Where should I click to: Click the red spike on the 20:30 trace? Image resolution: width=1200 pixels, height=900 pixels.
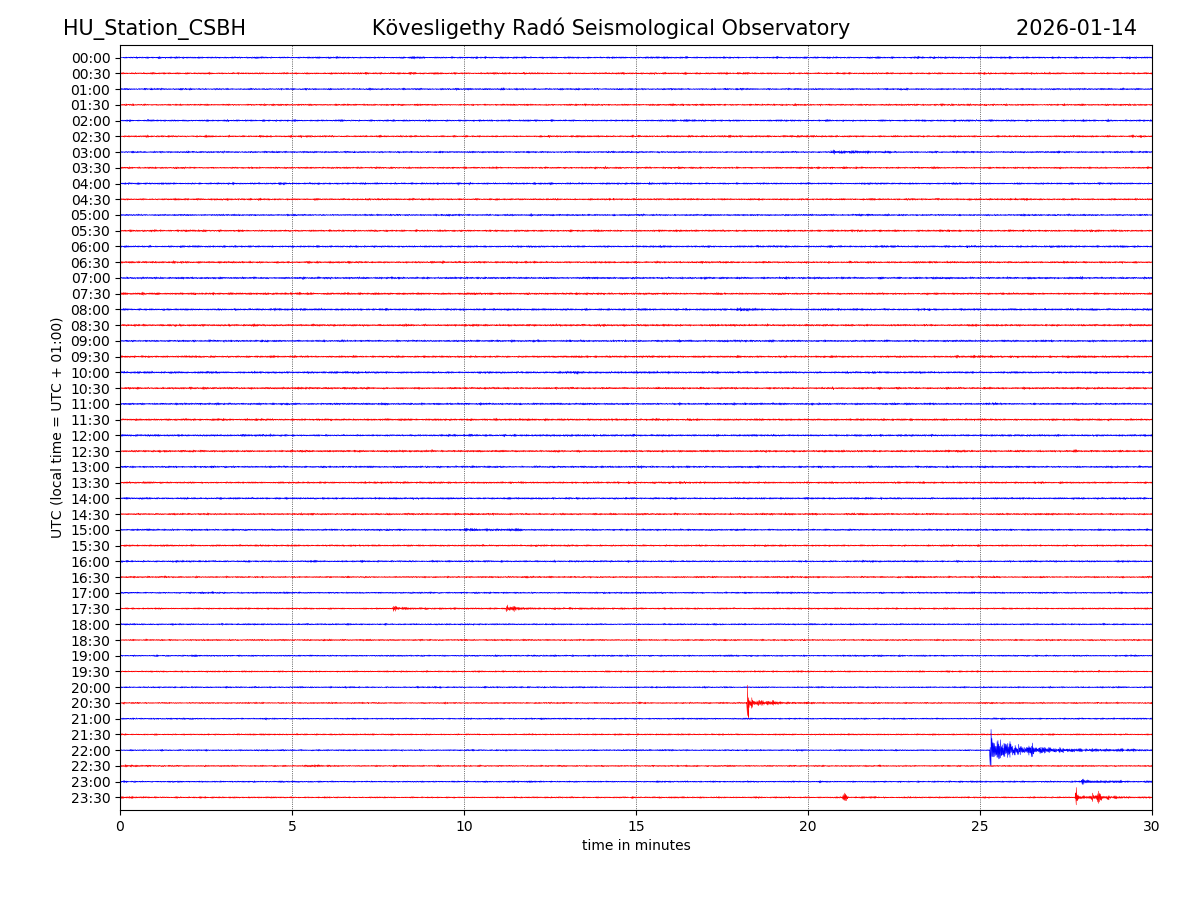point(749,703)
